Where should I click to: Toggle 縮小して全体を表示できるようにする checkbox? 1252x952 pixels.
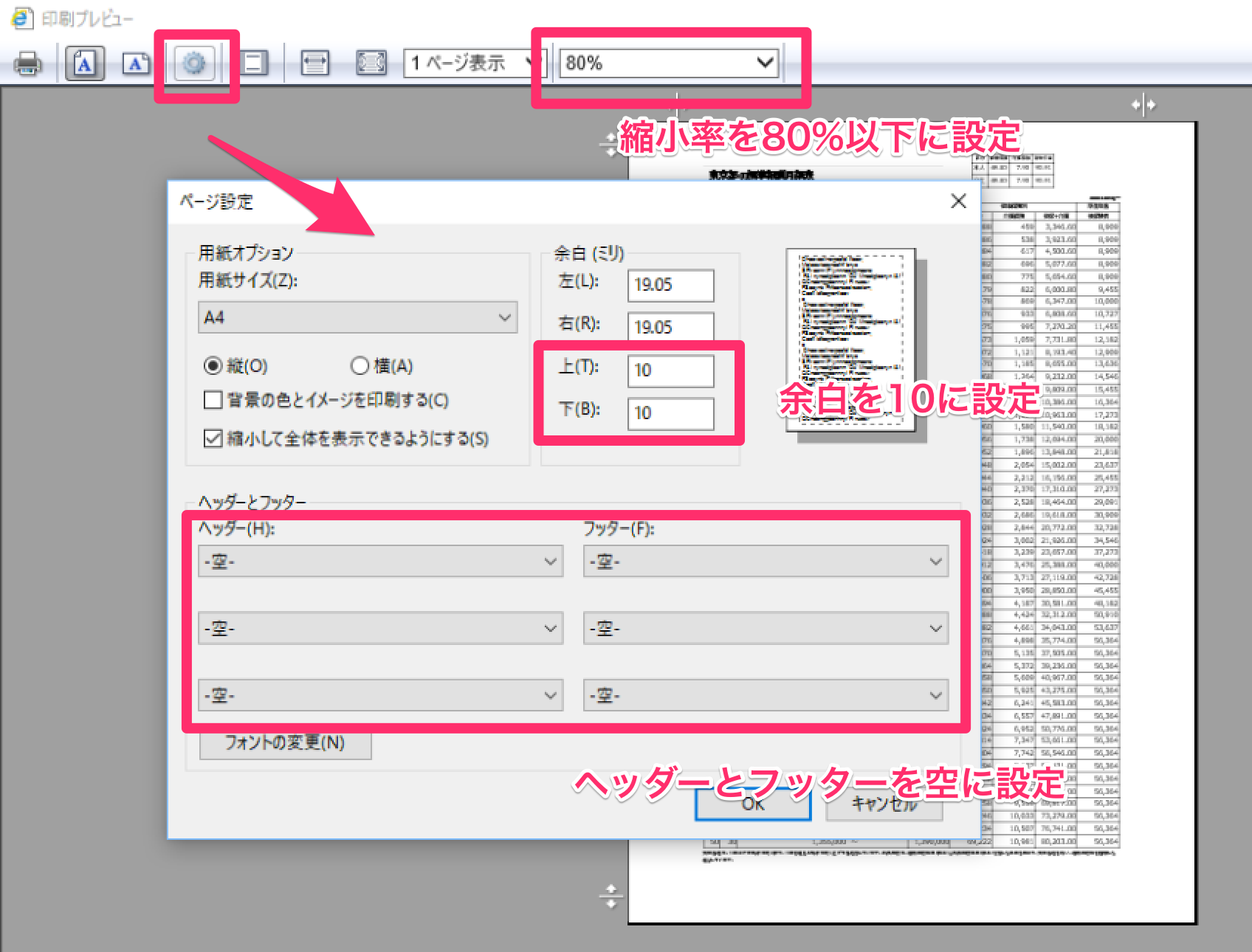coord(213,438)
